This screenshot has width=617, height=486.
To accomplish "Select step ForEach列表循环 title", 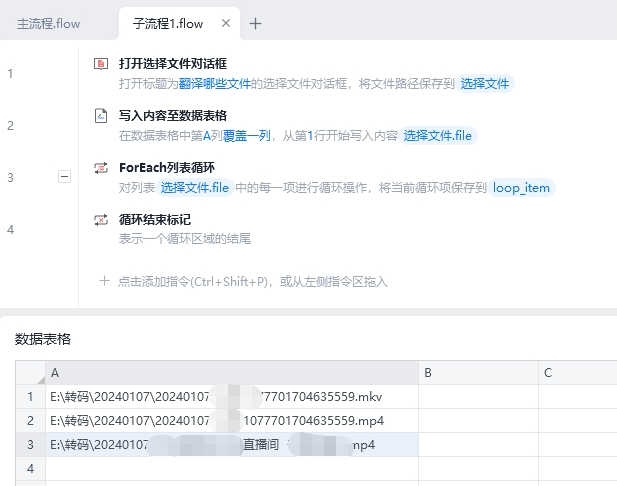I will [167, 168].
